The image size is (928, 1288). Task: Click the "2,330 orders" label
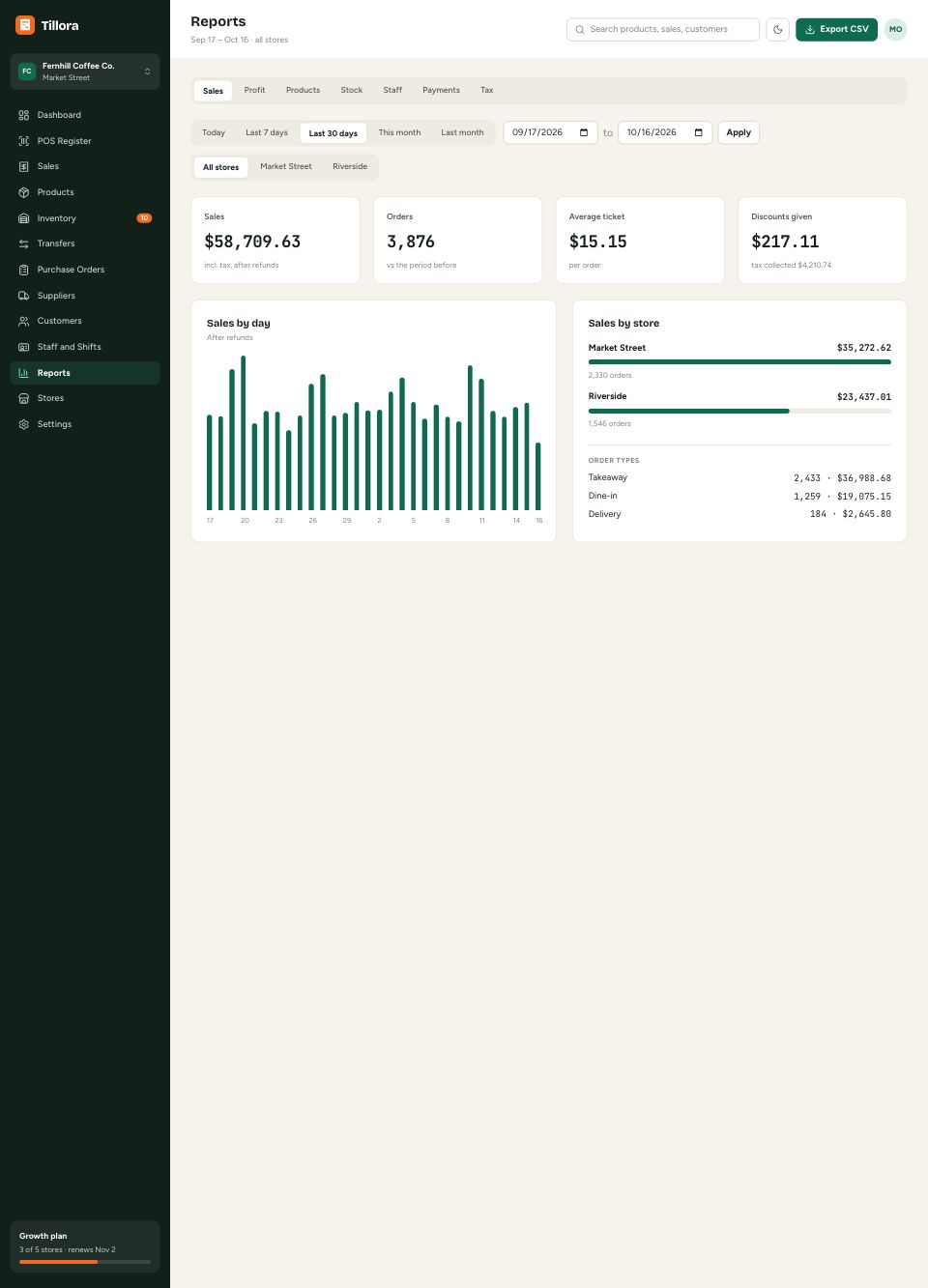point(610,375)
